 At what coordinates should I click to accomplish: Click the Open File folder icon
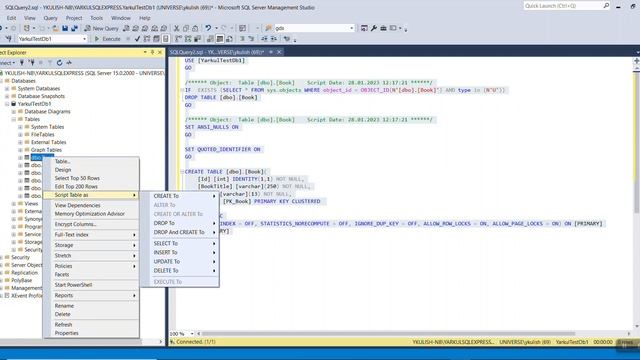click(x=55, y=28)
